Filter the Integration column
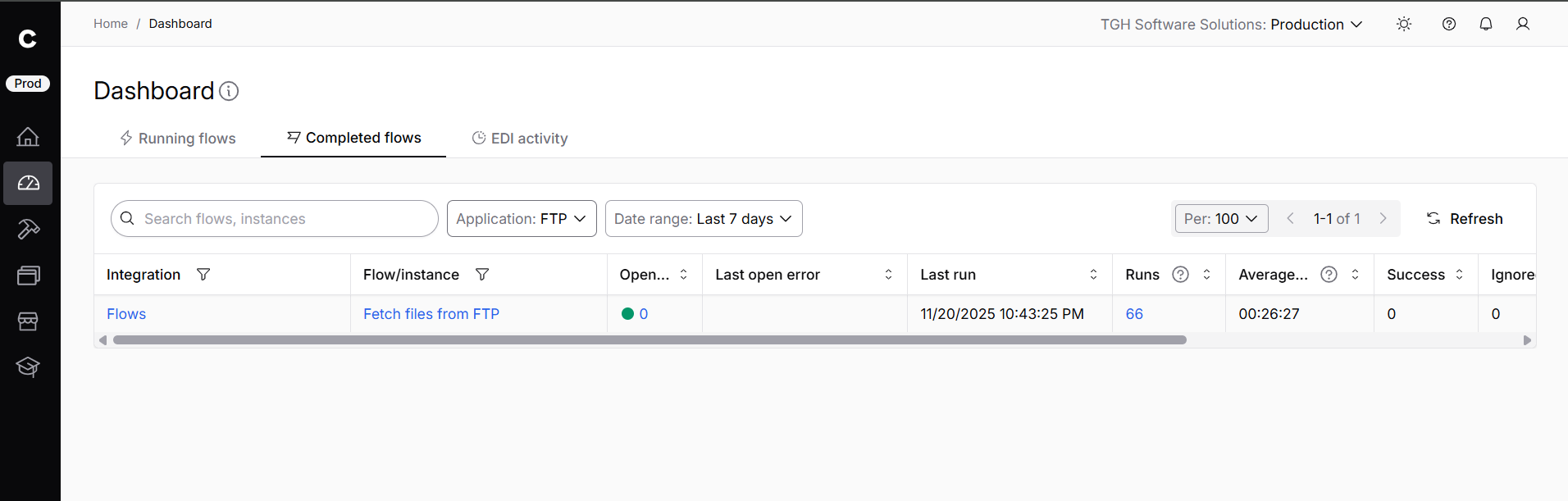1568x501 pixels. point(203,275)
